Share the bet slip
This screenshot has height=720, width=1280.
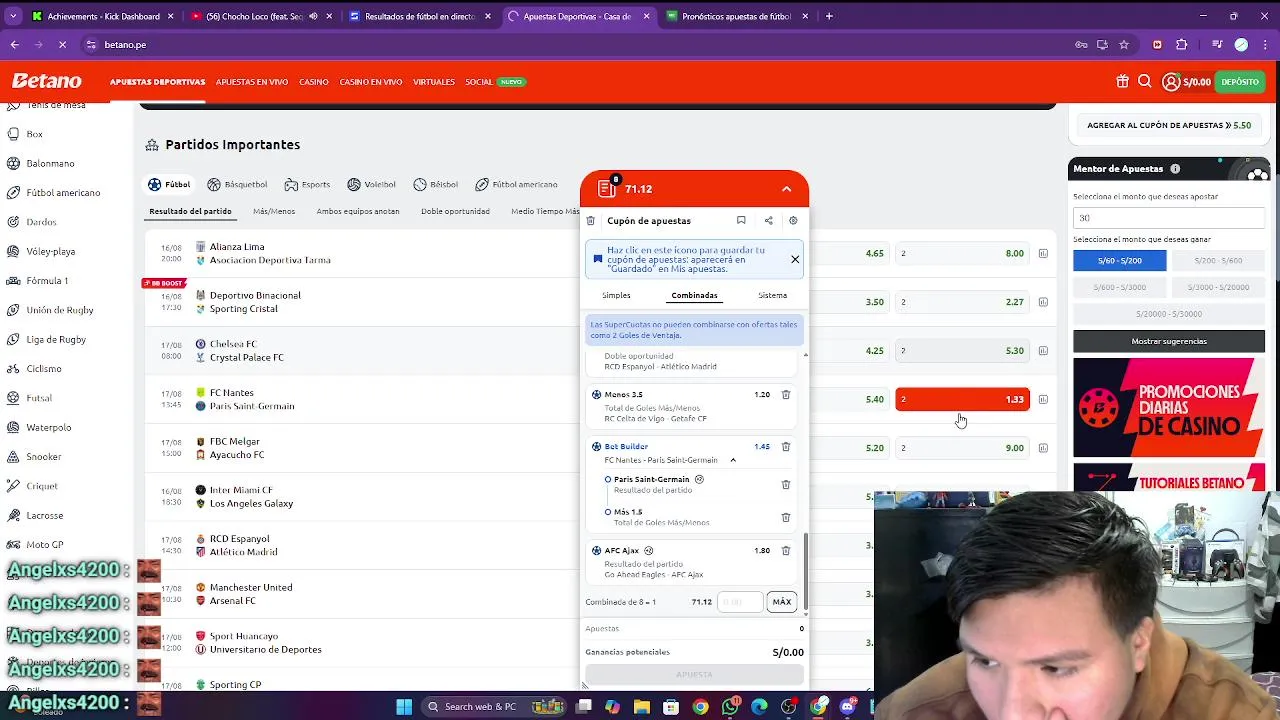(x=768, y=221)
